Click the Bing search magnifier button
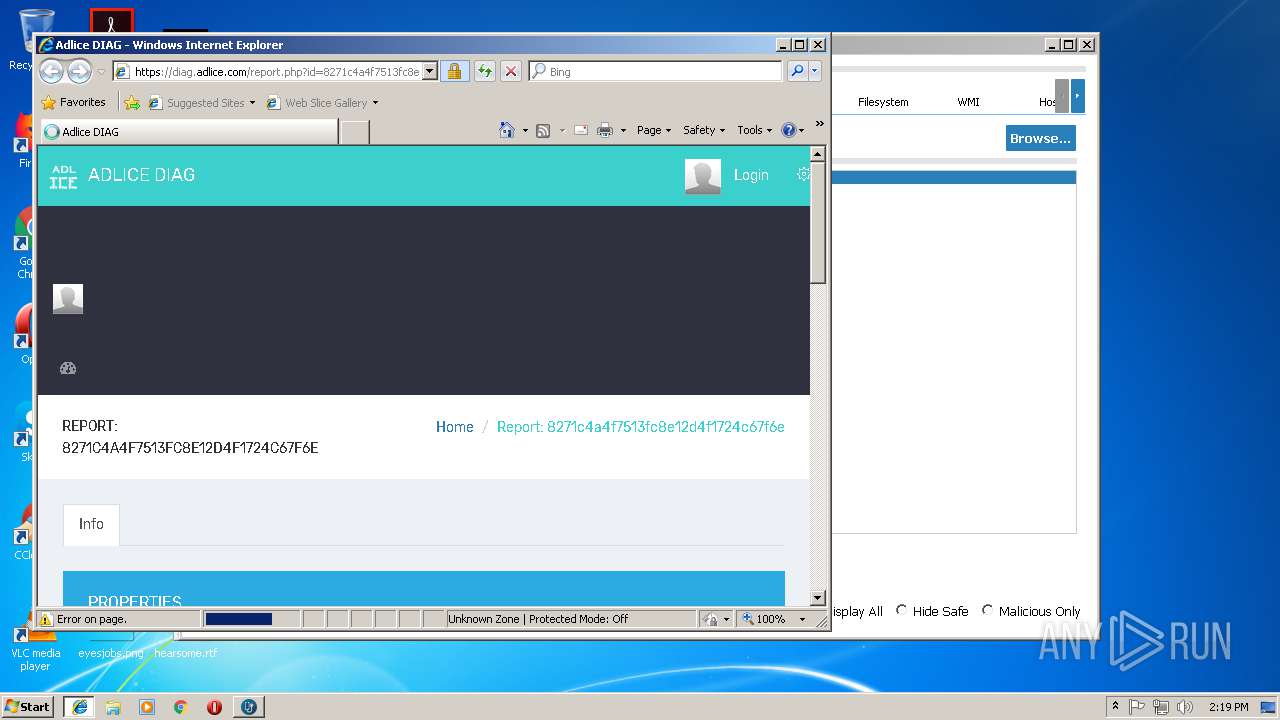The width and height of the screenshot is (1280, 720). [797, 71]
